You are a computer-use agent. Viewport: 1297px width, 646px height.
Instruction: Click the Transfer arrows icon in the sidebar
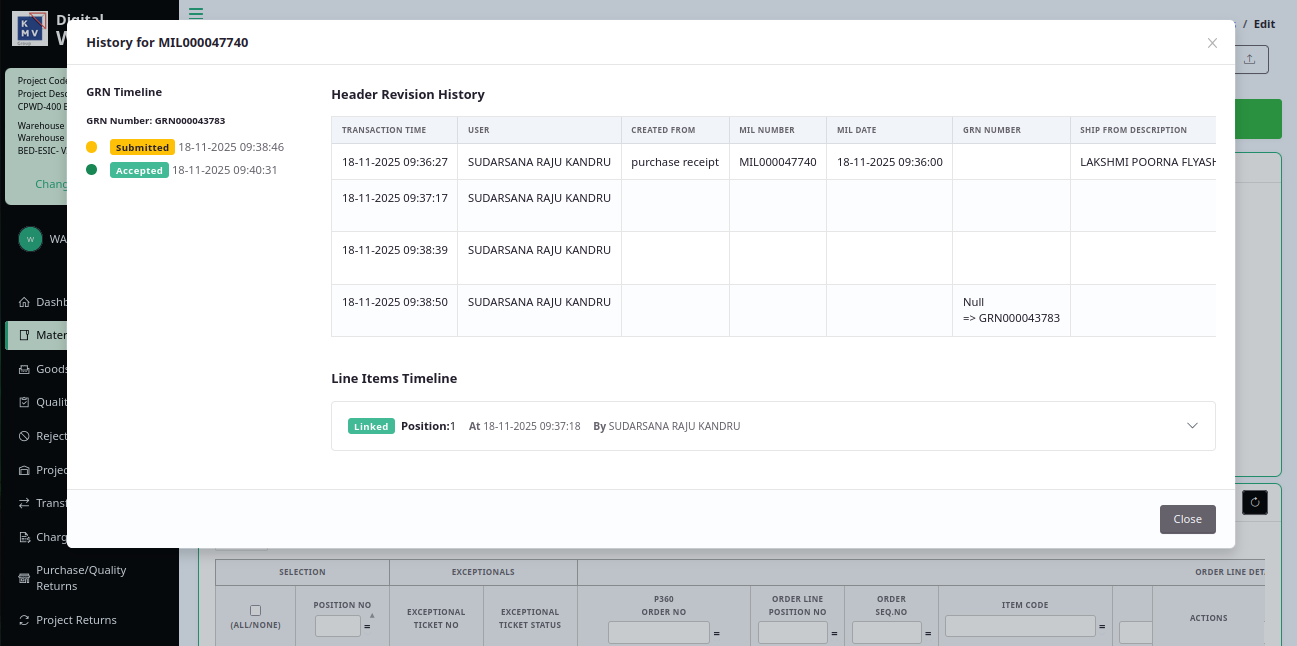coord(25,503)
